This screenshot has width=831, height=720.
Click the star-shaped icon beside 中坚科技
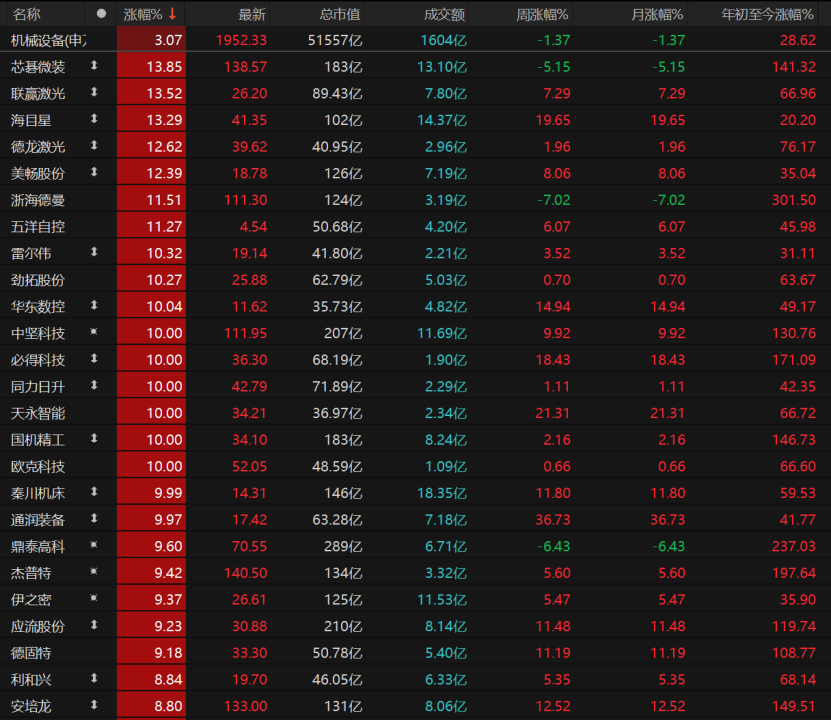(x=95, y=332)
